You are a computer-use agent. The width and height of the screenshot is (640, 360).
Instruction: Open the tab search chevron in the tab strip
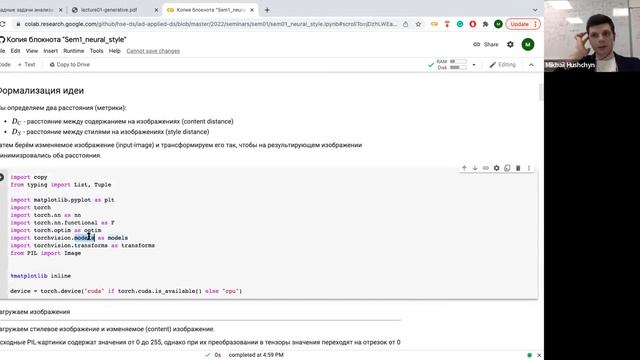pyautogui.click(x=535, y=10)
